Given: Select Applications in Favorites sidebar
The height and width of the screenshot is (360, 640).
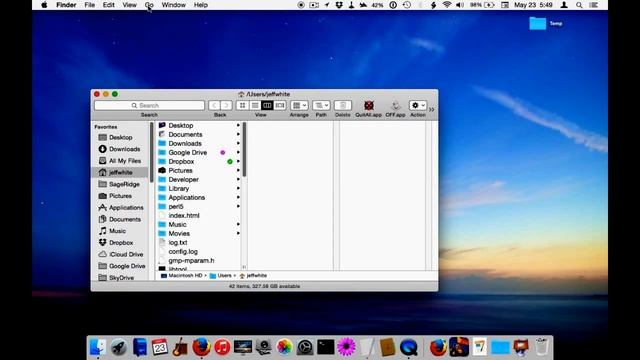Looking at the screenshot, I should tap(126, 207).
